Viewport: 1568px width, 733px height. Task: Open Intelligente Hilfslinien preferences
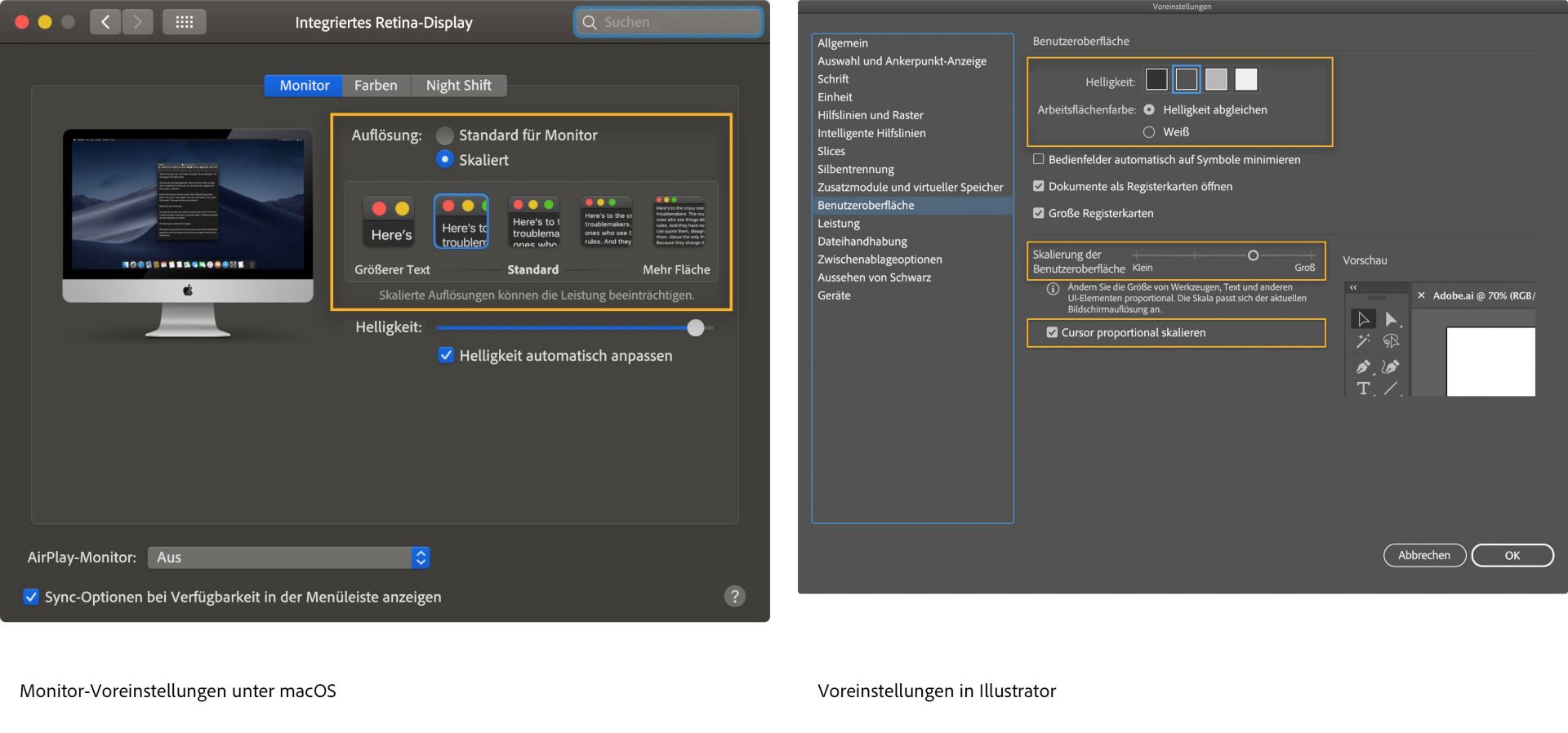(x=912, y=133)
